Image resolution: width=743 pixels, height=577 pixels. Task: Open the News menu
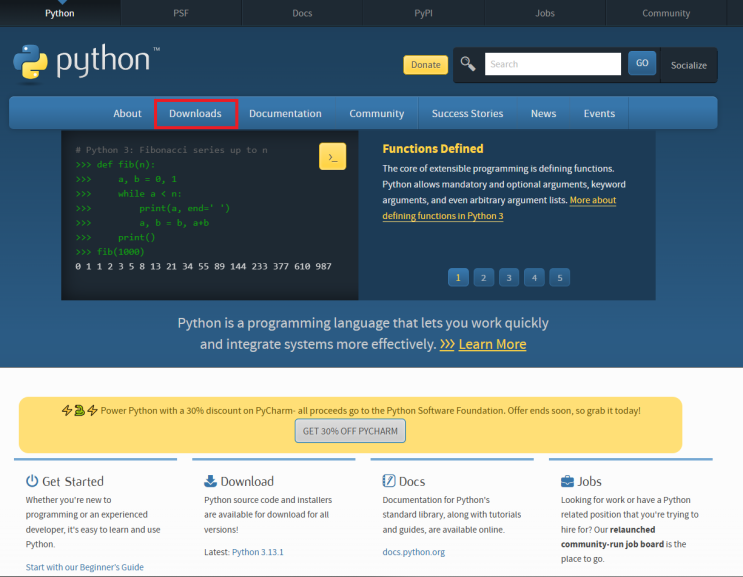click(544, 114)
